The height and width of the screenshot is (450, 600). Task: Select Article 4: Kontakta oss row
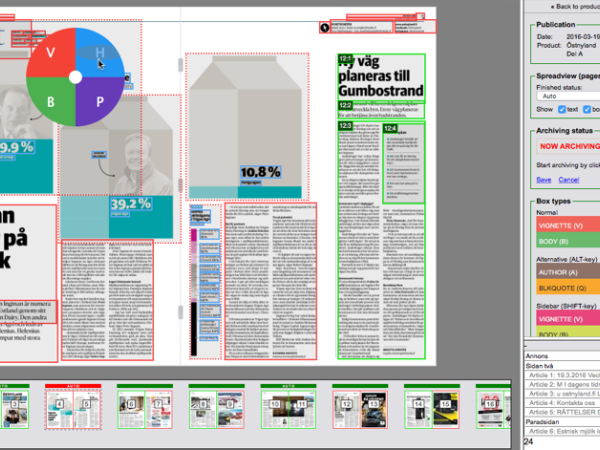point(562,403)
